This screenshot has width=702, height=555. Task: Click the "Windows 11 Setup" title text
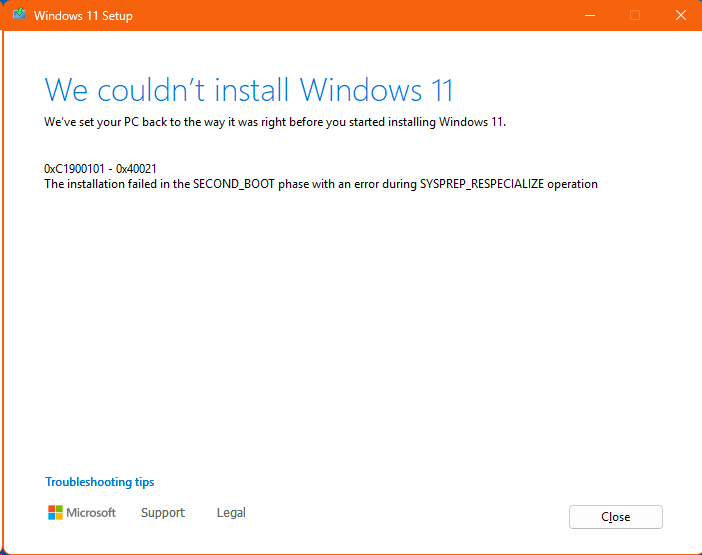click(83, 16)
